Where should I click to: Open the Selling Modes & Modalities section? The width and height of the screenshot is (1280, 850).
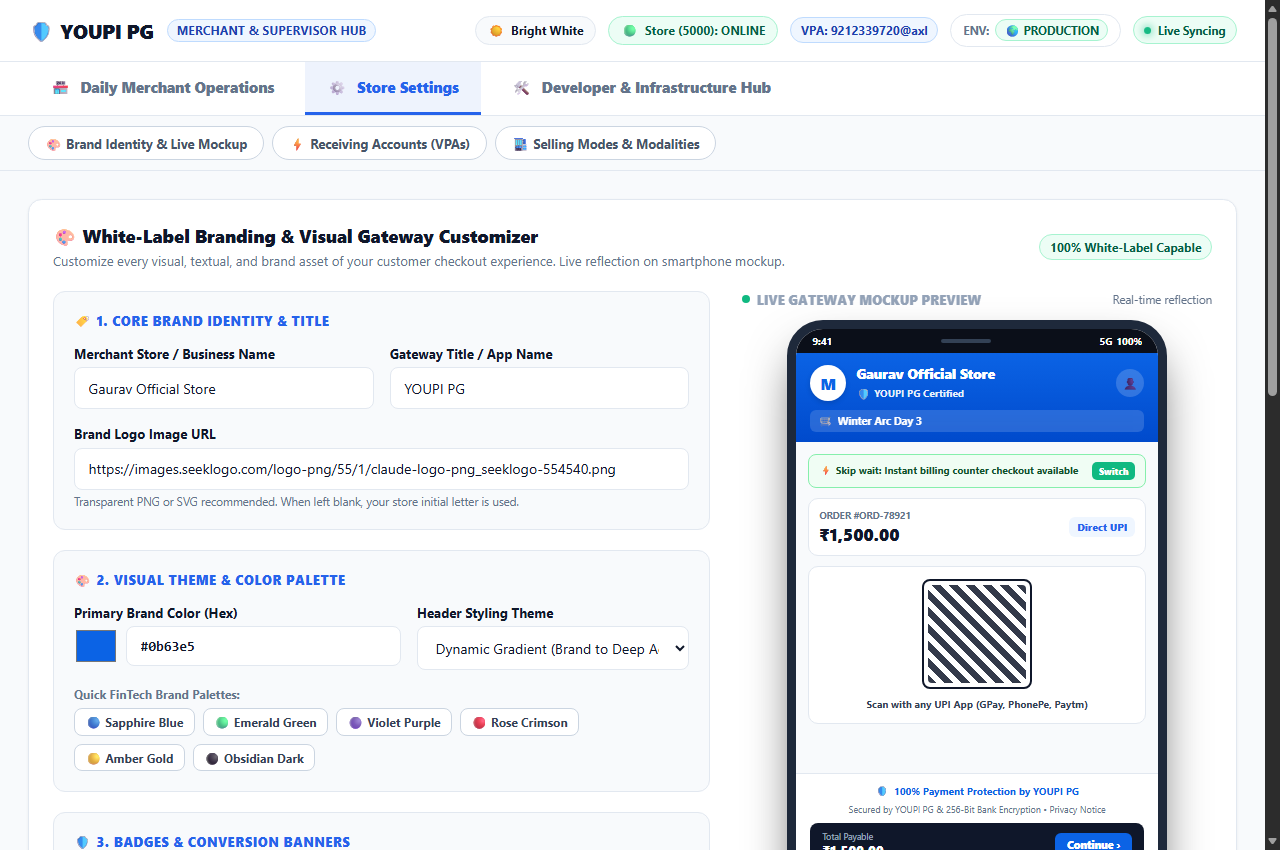(605, 144)
